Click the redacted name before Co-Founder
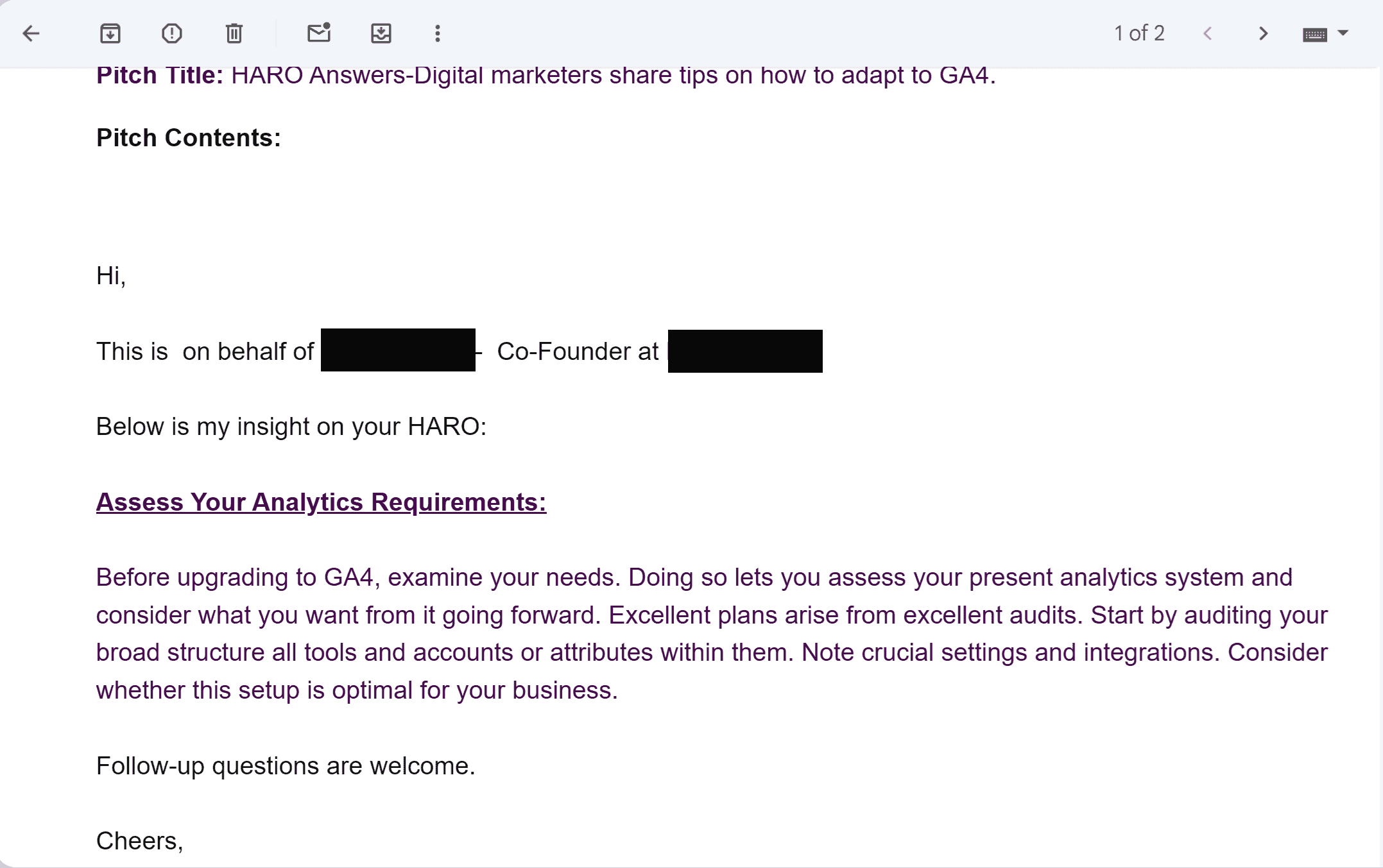This screenshot has width=1383, height=868. tap(398, 350)
